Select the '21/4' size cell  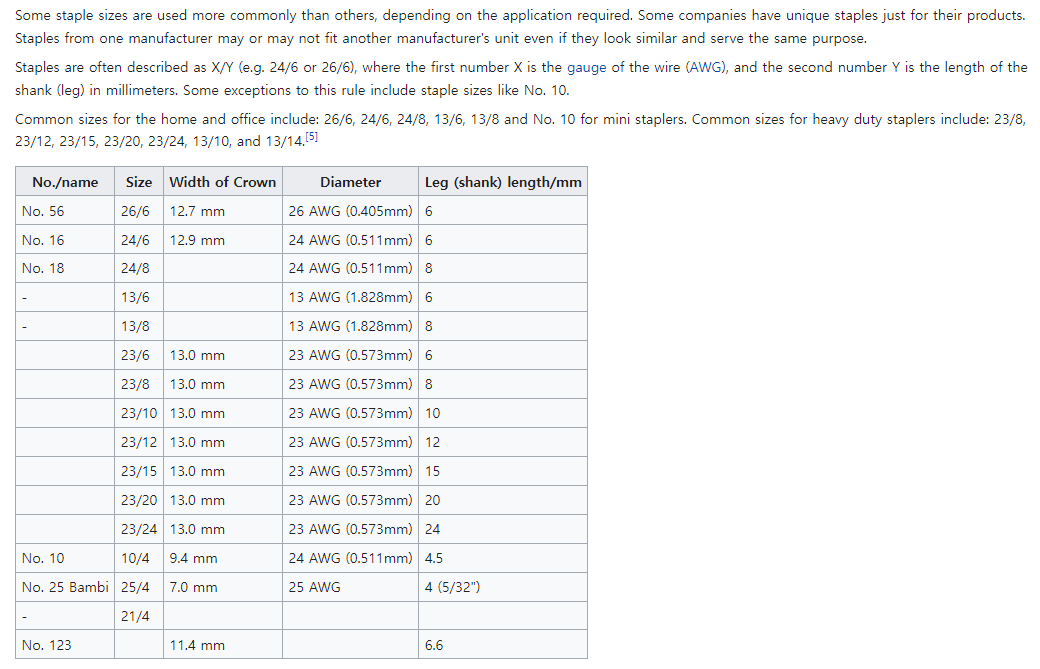(x=135, y=616)
